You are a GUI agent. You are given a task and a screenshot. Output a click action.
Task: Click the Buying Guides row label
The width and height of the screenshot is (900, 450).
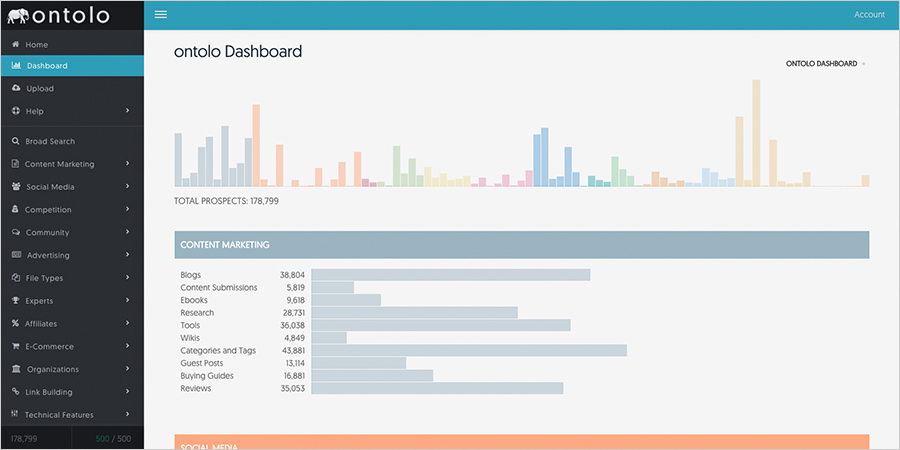(207, 376)
